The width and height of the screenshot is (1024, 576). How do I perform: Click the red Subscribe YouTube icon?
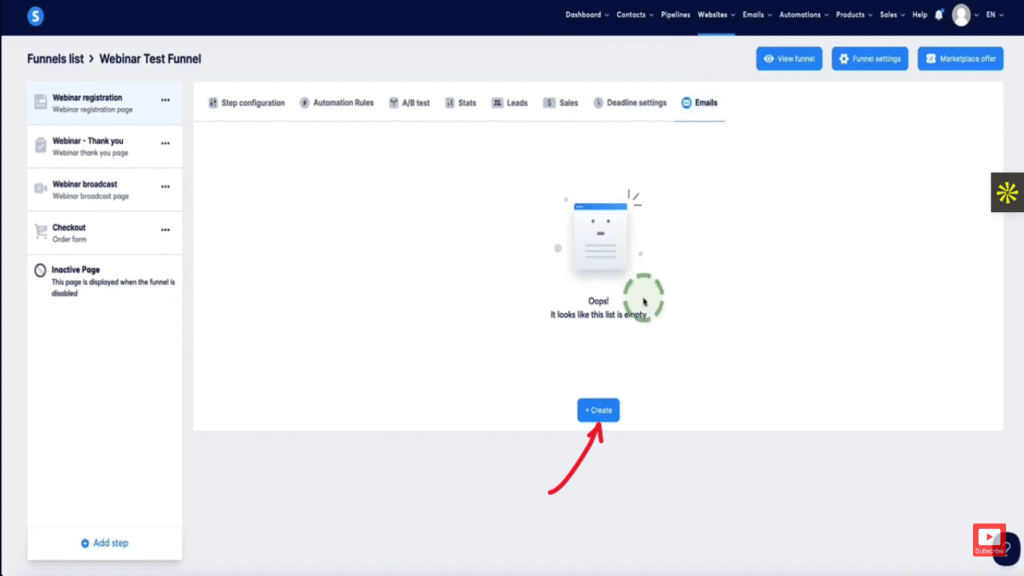[989, 539]
